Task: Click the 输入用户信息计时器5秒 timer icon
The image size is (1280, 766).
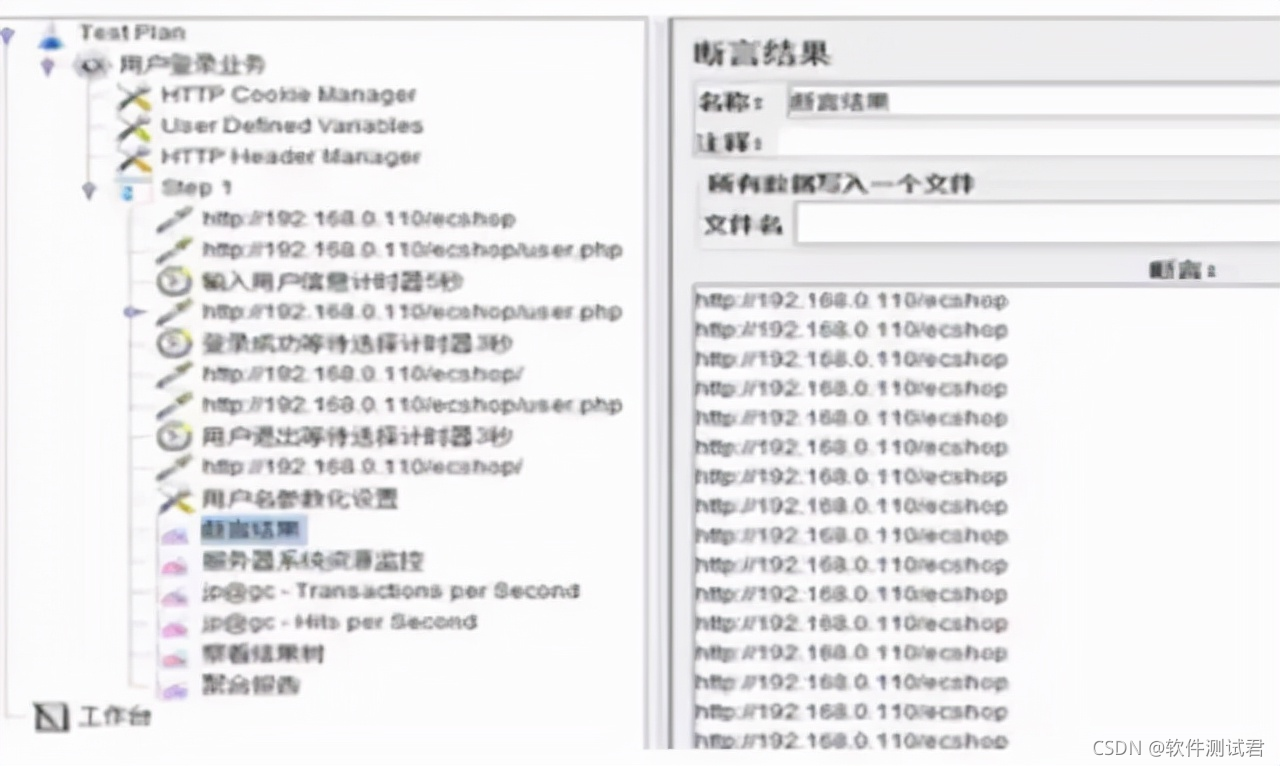Action: 178,280
